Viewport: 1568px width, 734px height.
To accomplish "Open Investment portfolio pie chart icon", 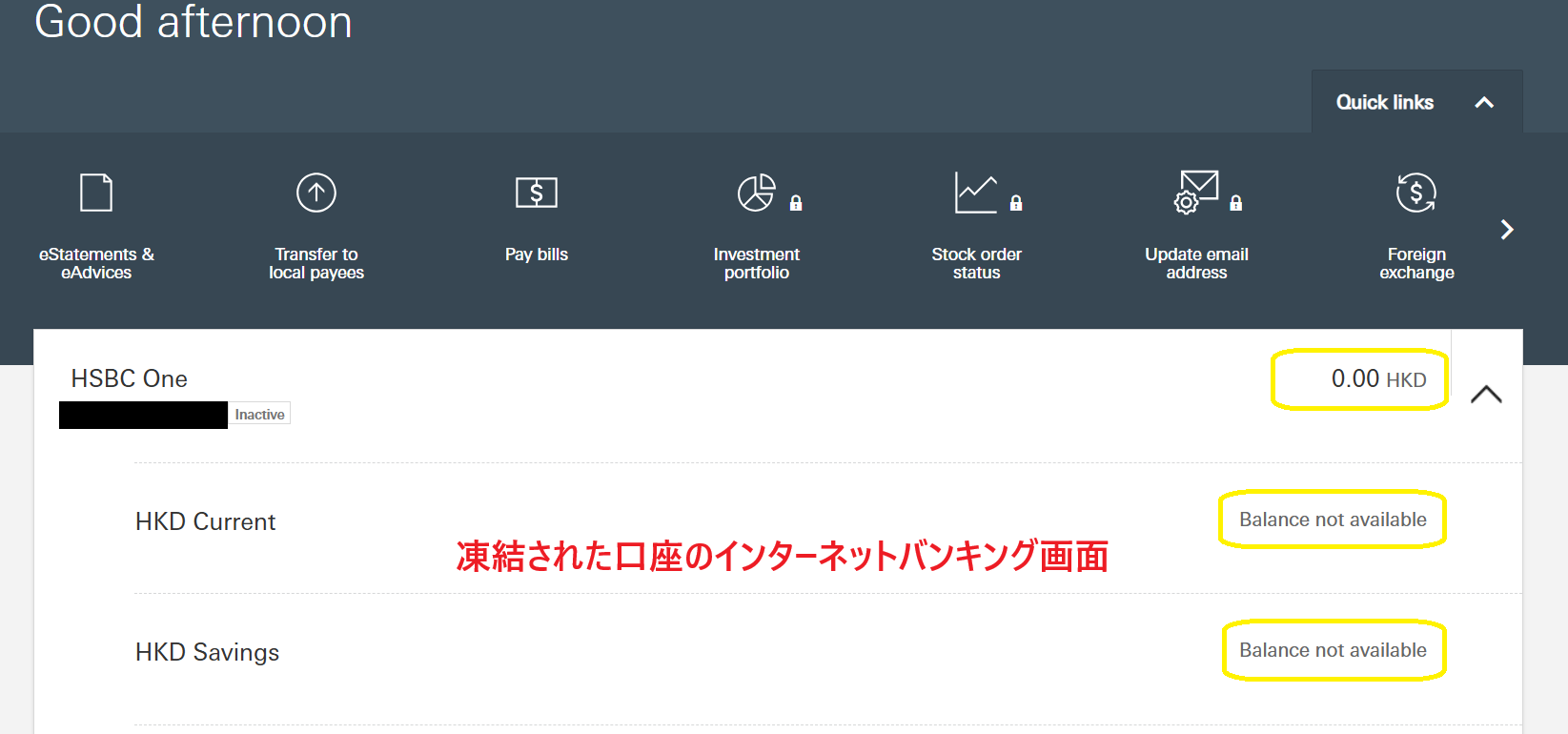I will [757, 193].
